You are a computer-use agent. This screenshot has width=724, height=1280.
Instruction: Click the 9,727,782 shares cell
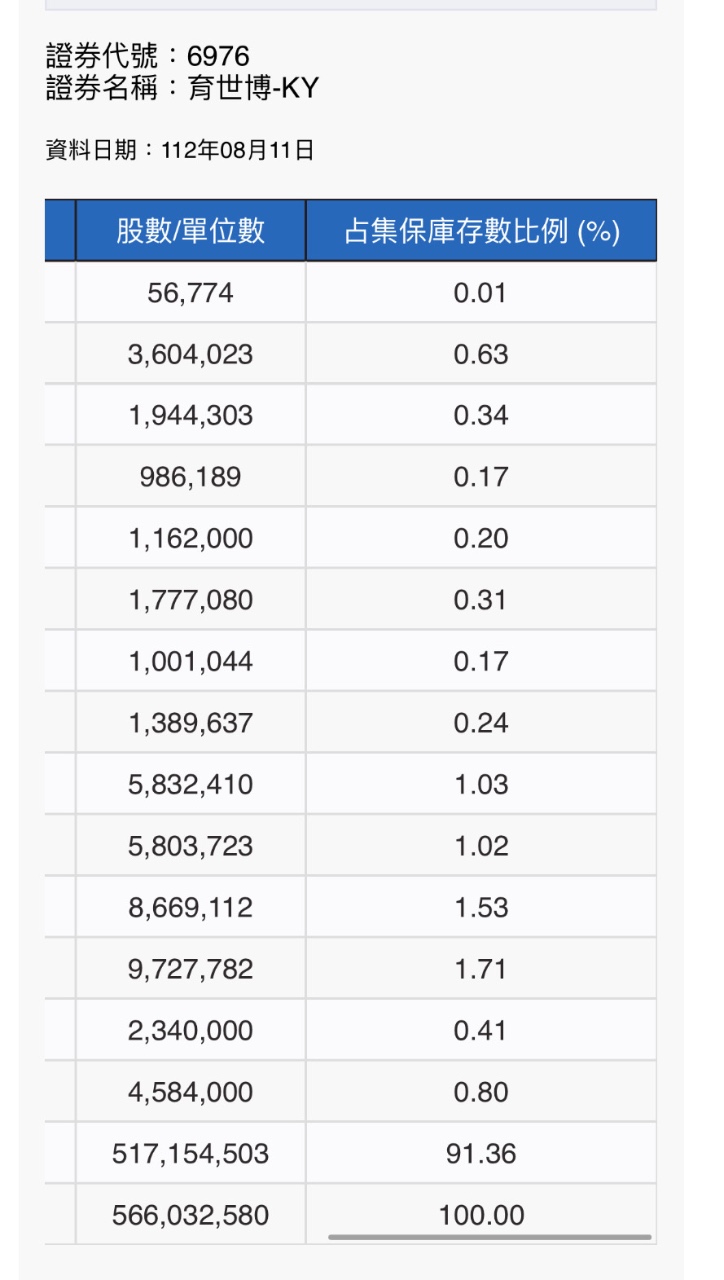(190, 969)
